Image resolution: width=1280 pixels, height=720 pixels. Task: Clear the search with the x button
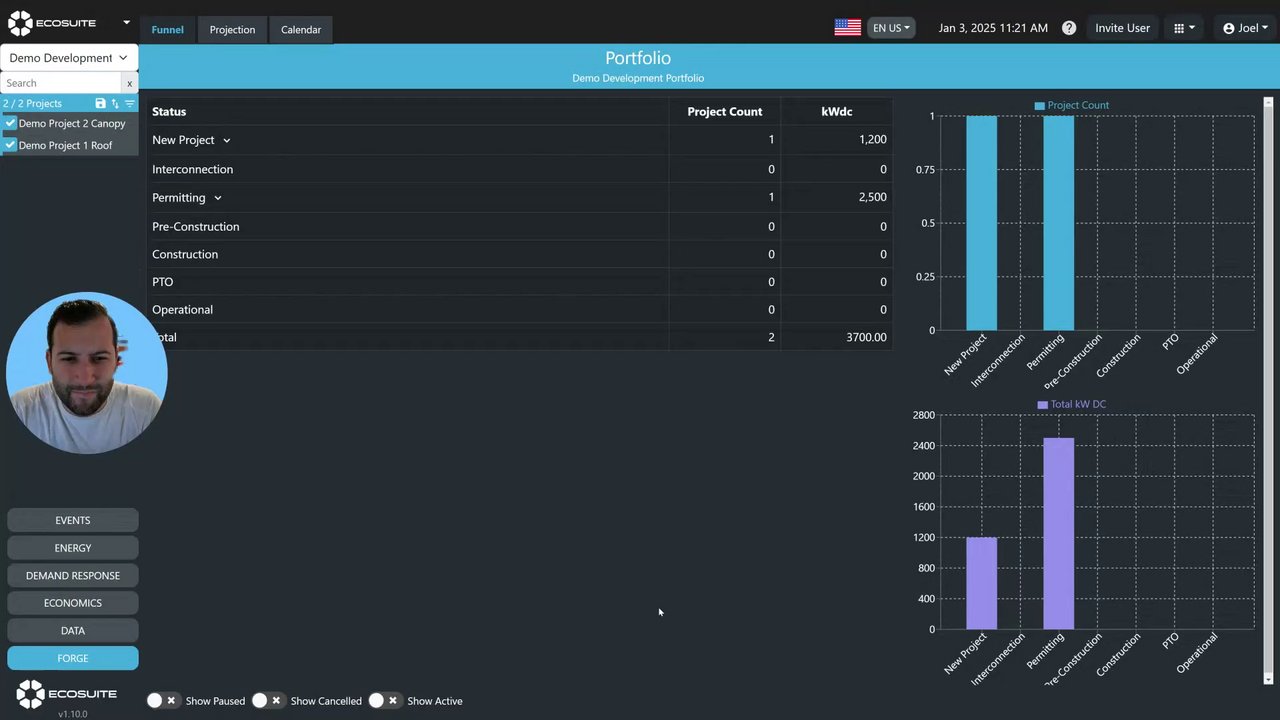click(x=129, y=83)
